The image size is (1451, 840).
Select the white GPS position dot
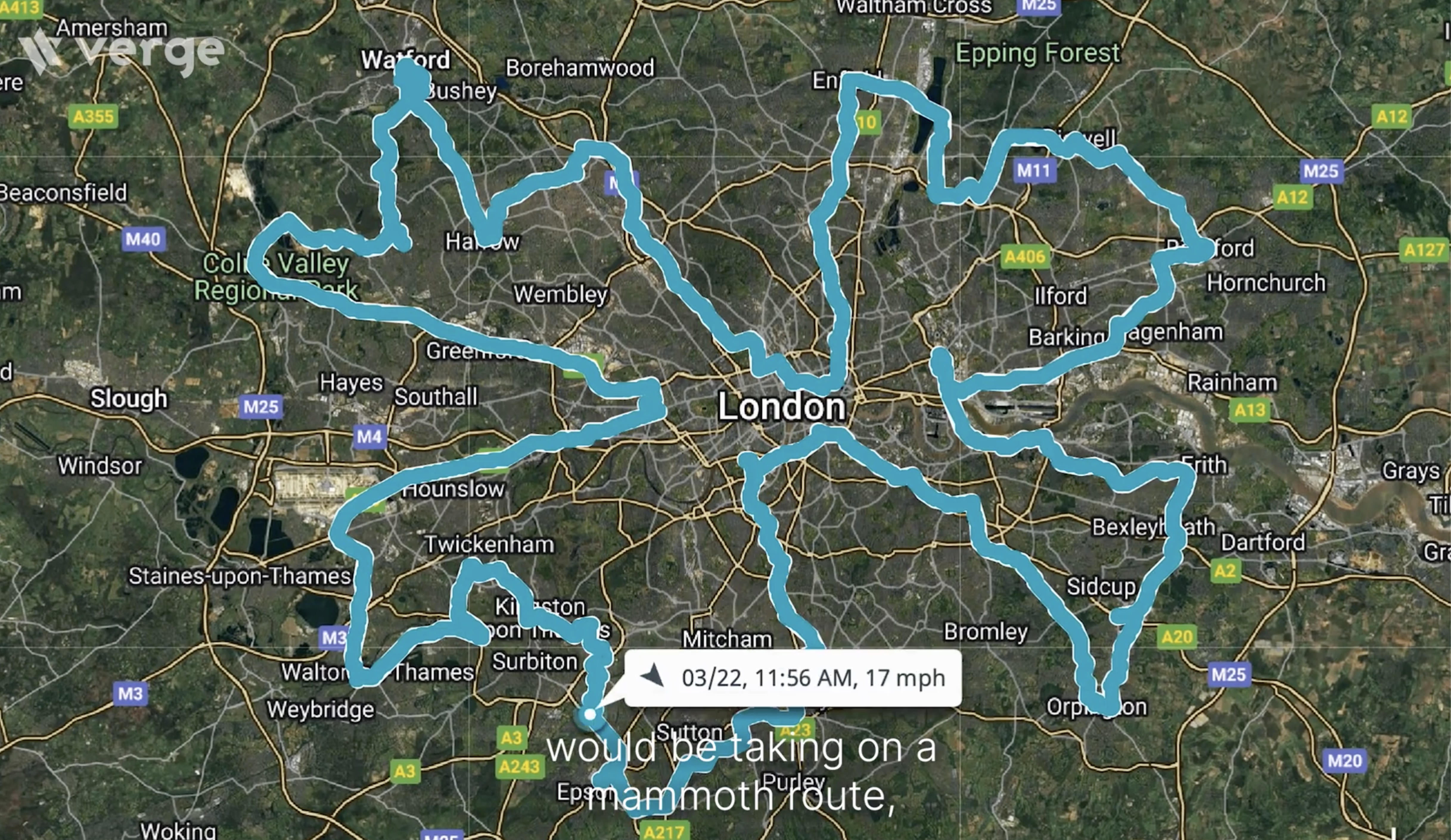[x=590, y=715]
